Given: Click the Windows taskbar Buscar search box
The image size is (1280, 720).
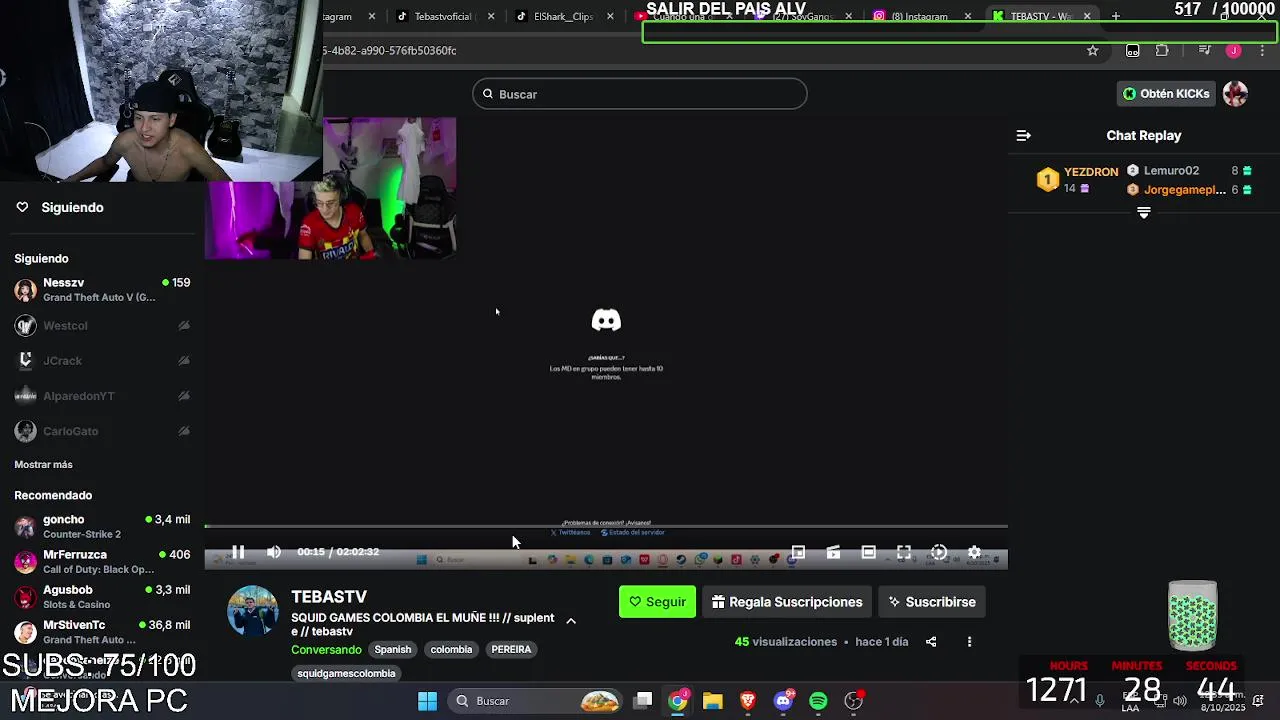Looking at the screenshot, I should (537, 701).
